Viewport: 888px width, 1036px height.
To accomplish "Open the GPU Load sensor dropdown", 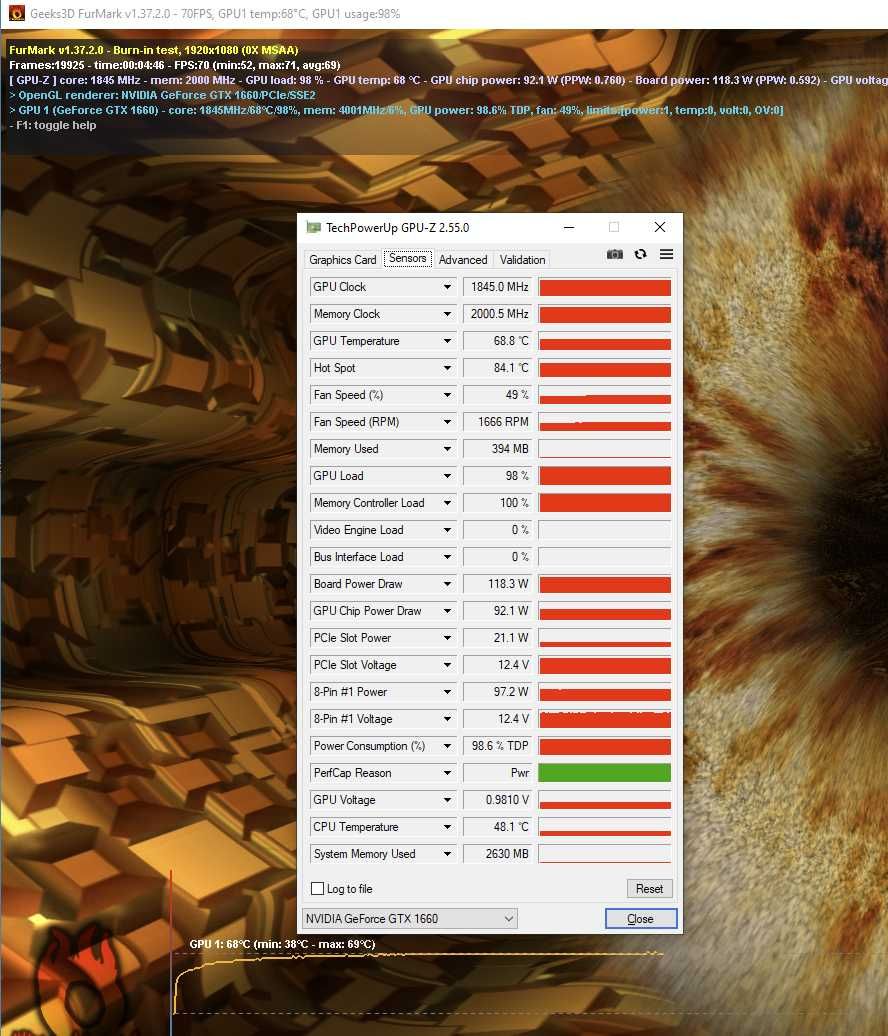I will pyautogui.click(x=447, y=476).
